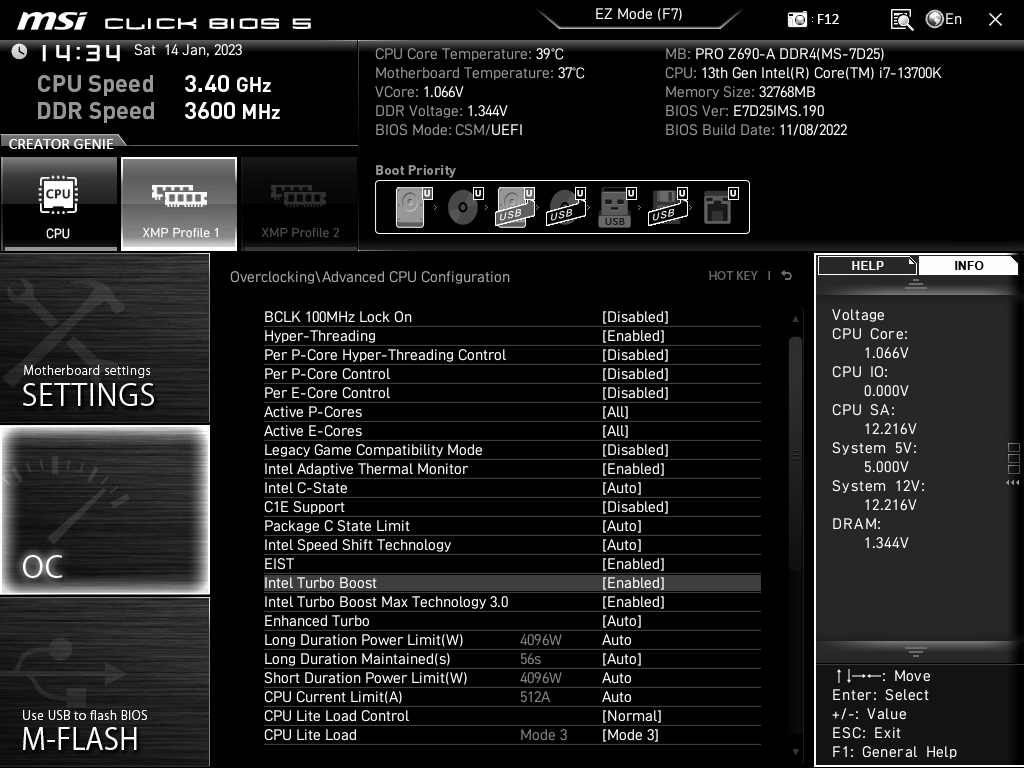This screenshot has height=768, width=1024.
Task: Open the SETTINGS motherboard section
Action: (104, 338)
